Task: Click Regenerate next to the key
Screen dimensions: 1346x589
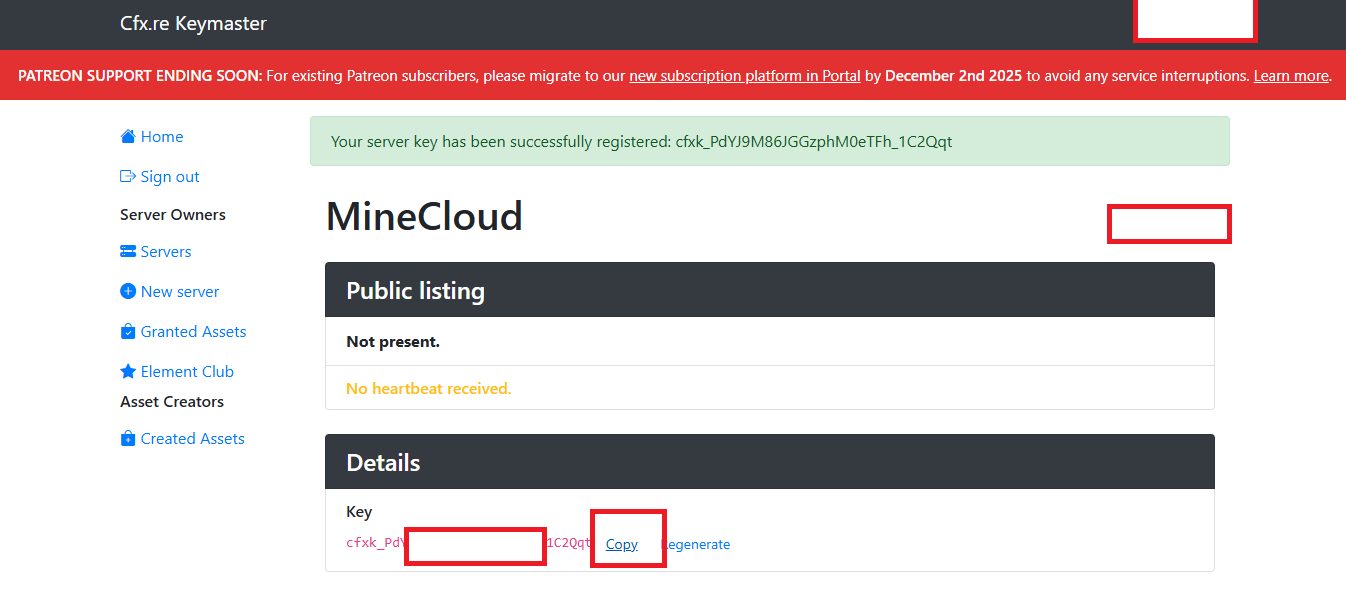Action: coord(696,545)
